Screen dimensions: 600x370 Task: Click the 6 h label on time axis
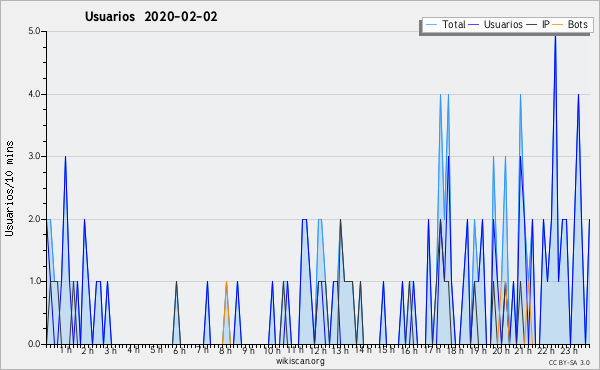179,351
